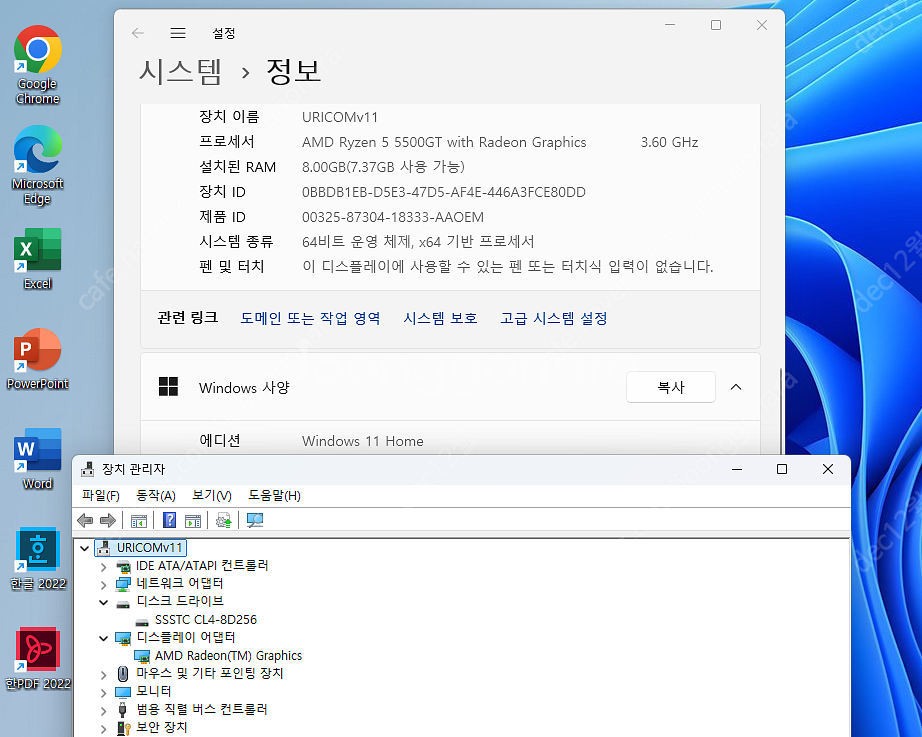Click the 복사 button
922x737 pixels.
coord(670,387)
